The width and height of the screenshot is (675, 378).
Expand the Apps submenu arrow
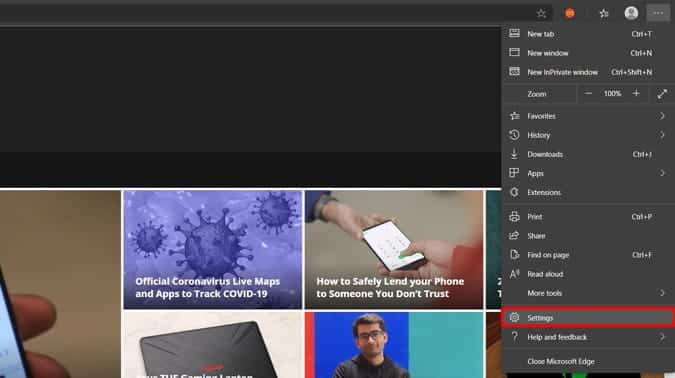(x=662, y=173)
